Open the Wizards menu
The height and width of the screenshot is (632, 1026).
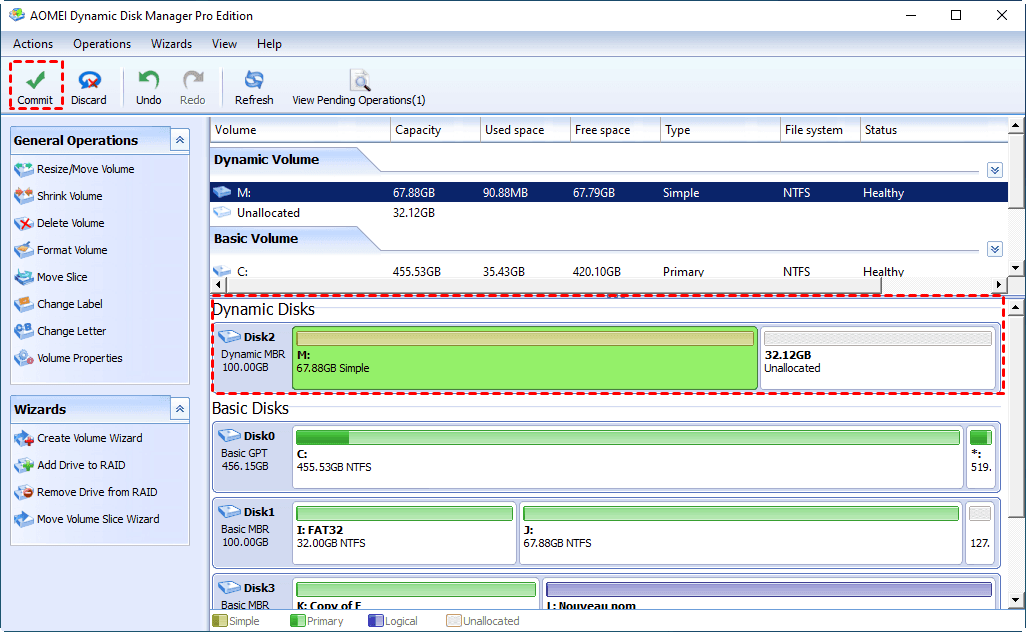coord(171,44)
